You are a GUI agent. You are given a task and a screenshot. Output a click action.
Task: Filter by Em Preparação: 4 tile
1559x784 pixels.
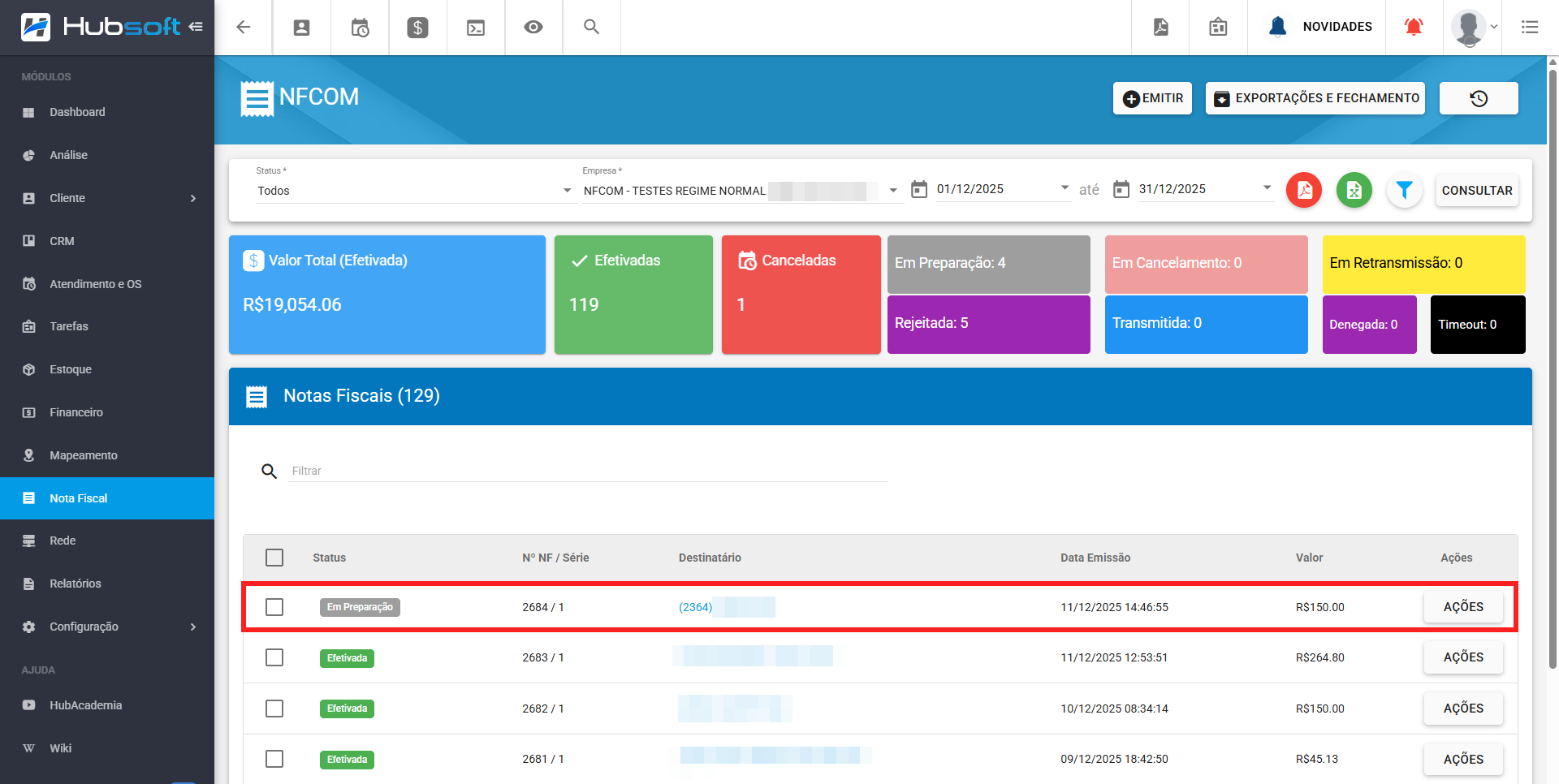coord(989,264)
